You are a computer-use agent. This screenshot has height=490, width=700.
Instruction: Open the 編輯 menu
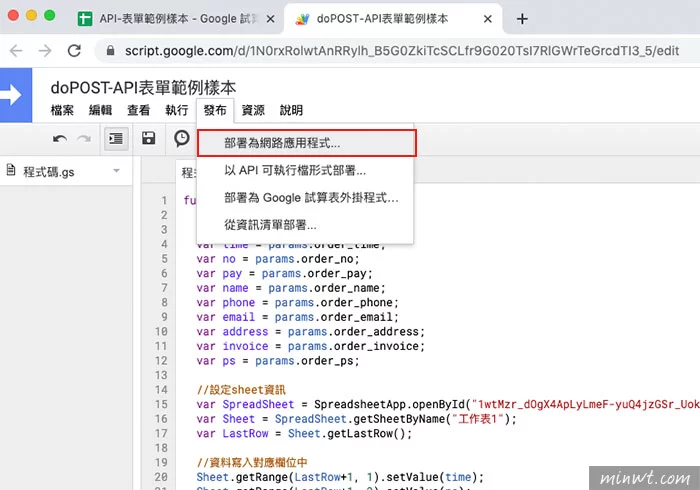[x=100, y=110]
